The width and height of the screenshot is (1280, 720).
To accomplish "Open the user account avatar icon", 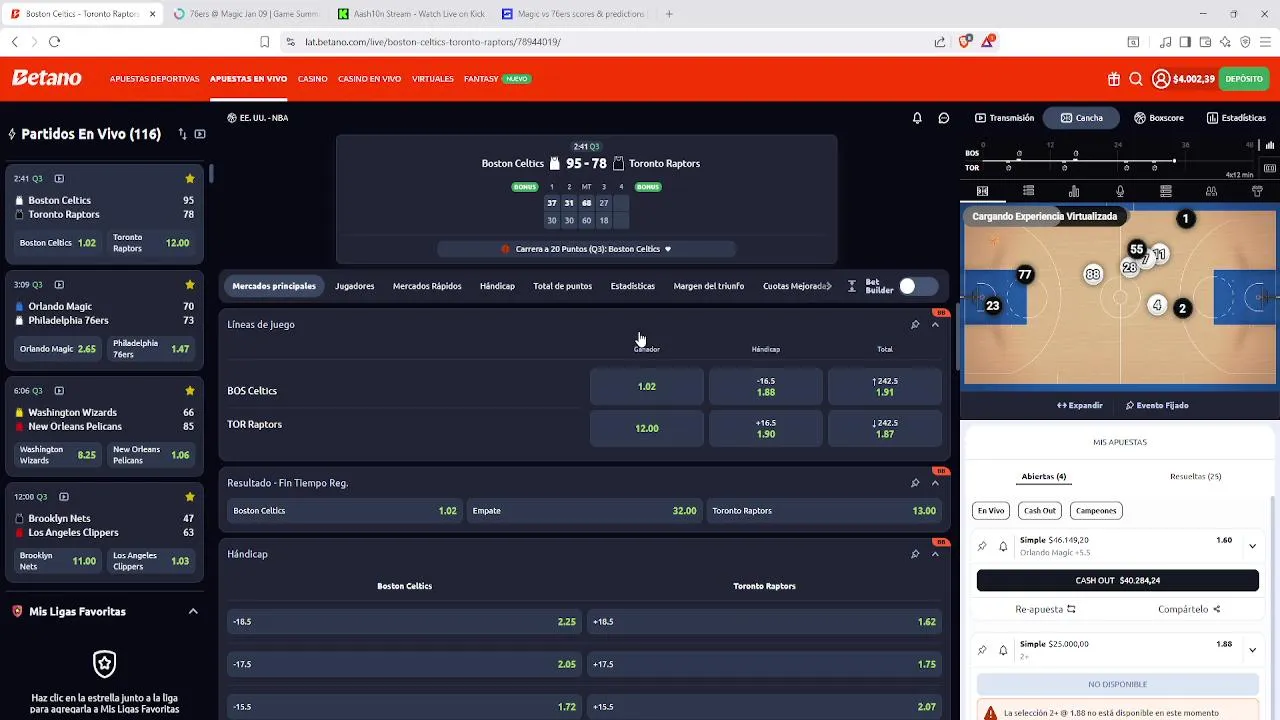I will [1161, 79].
